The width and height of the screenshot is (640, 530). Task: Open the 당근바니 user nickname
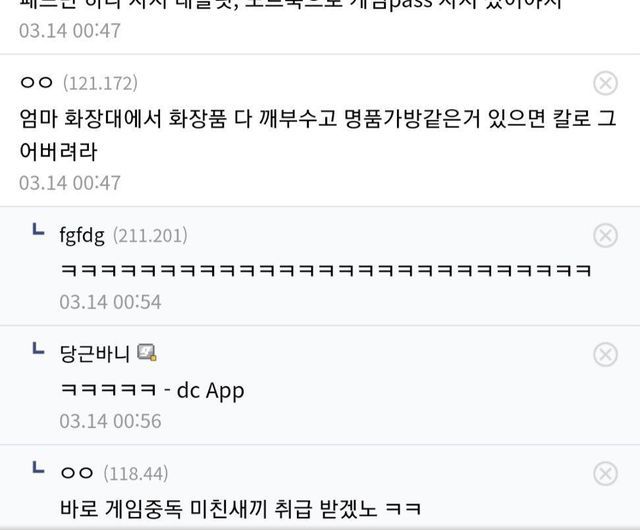click(x=94, y=354)
